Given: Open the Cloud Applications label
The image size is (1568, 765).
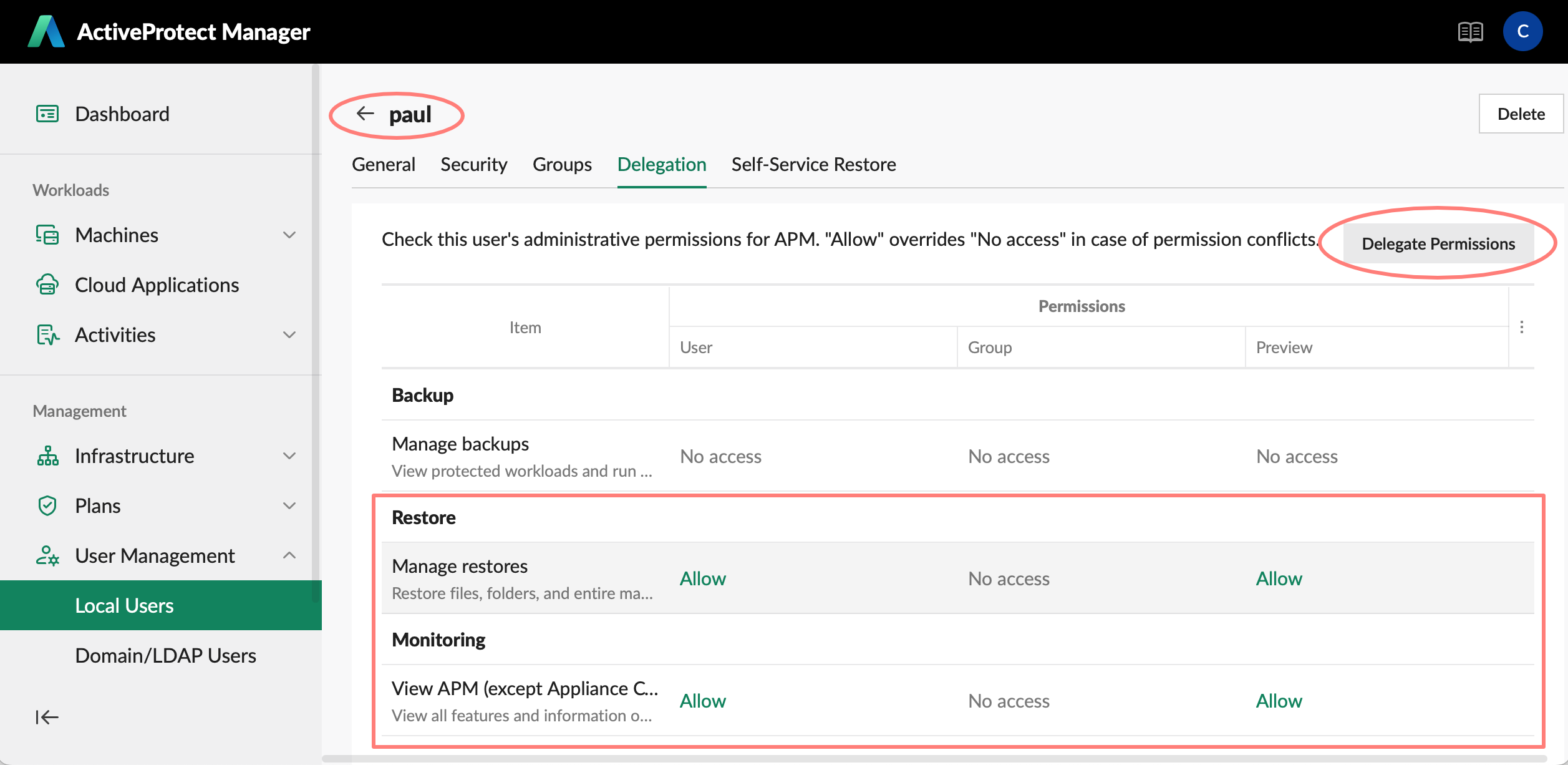Looking at the screenshot, I should click(157, 285).
